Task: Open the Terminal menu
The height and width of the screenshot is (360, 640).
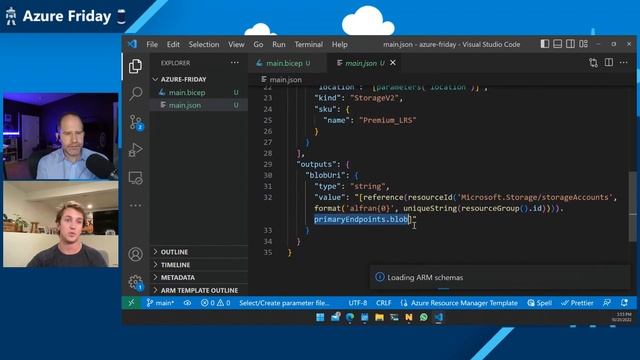Action: (309, 44)
